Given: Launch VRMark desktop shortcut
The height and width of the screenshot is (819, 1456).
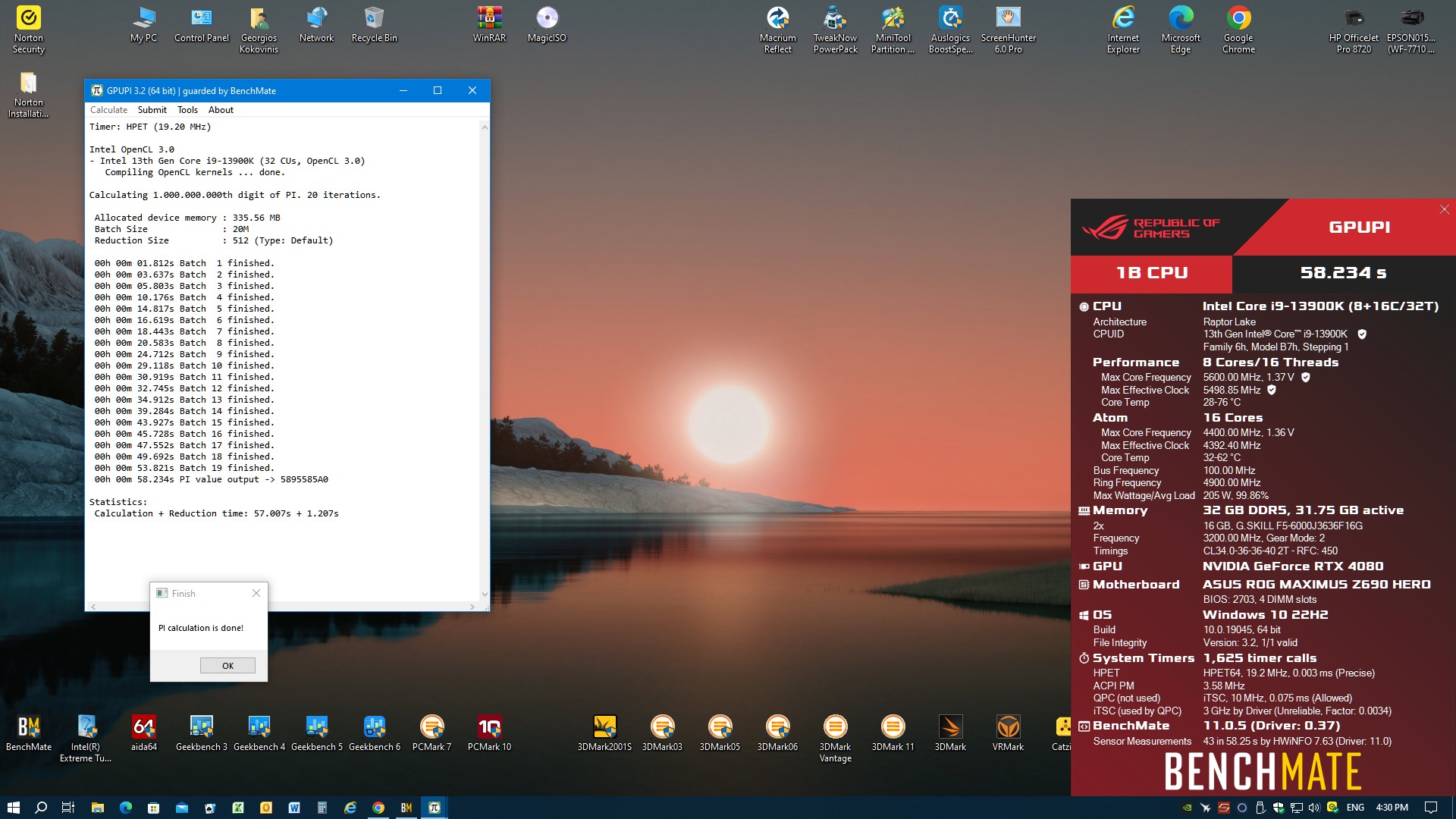Looking at the screenshot, I should [1008, 733].
